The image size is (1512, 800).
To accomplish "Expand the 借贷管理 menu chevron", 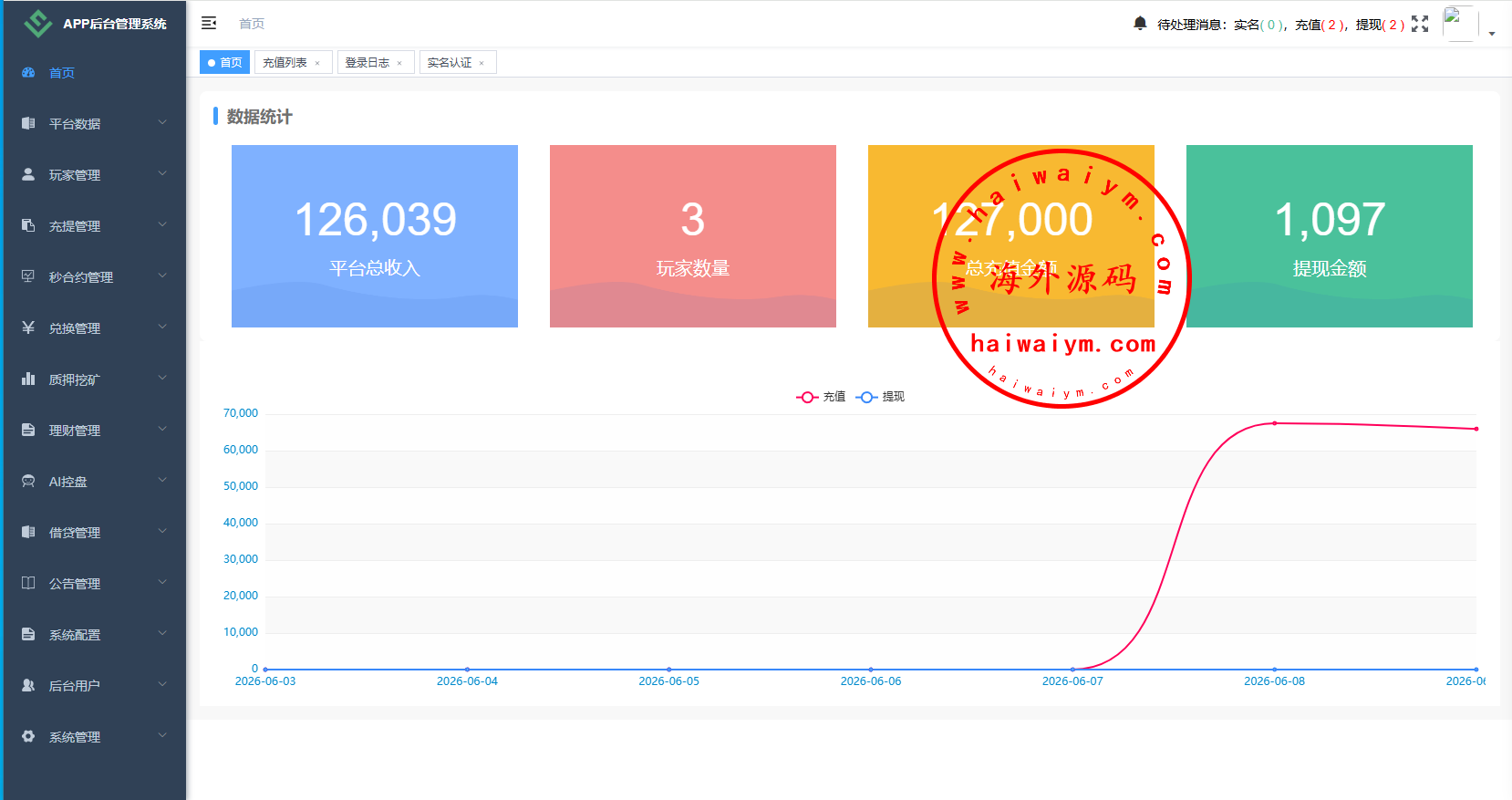I will tap(162, 531).
